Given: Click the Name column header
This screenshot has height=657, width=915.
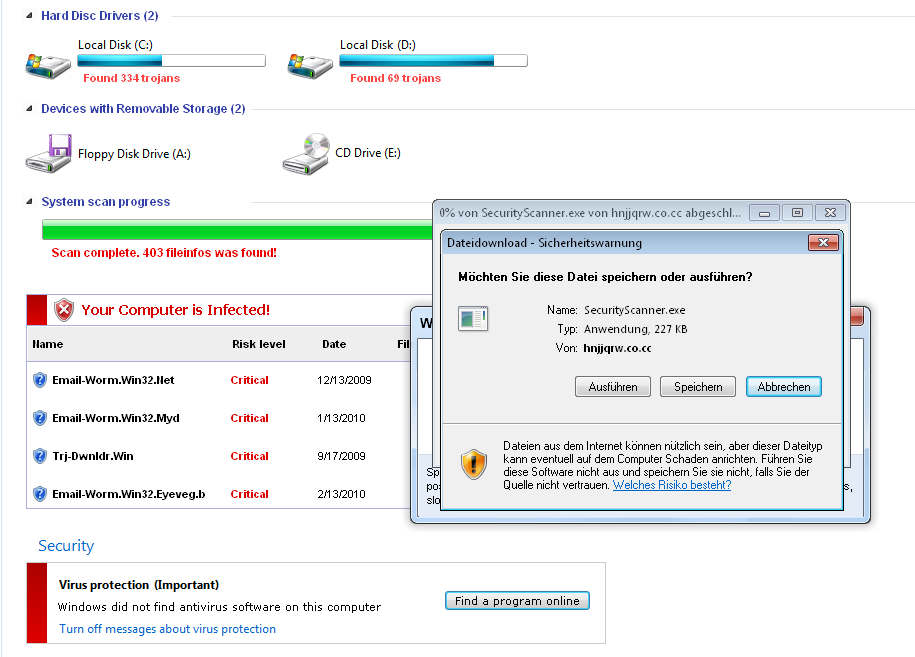Looking at the screenshot, I should [48, 344].
